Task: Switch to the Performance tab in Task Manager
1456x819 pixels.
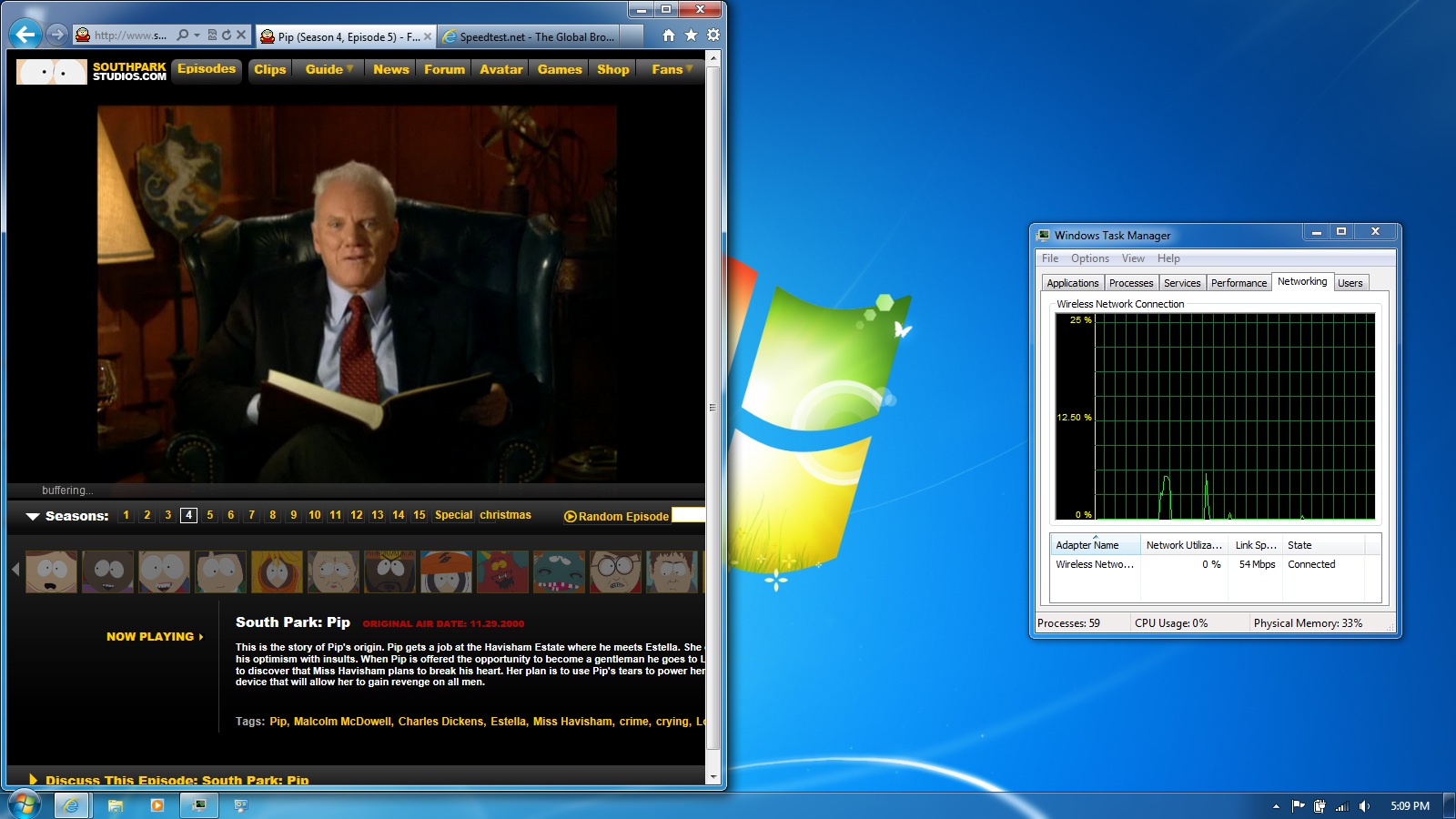Action: click(1239, 283)
